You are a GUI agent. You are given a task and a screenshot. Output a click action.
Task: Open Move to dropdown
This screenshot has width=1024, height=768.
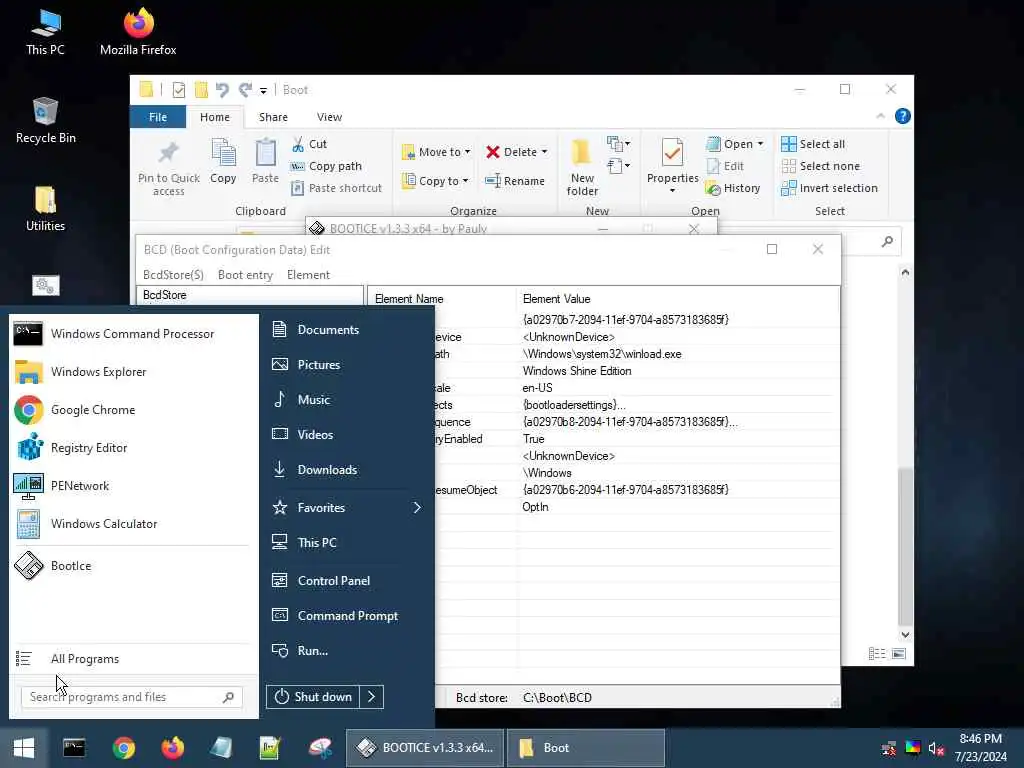(436, 152)
